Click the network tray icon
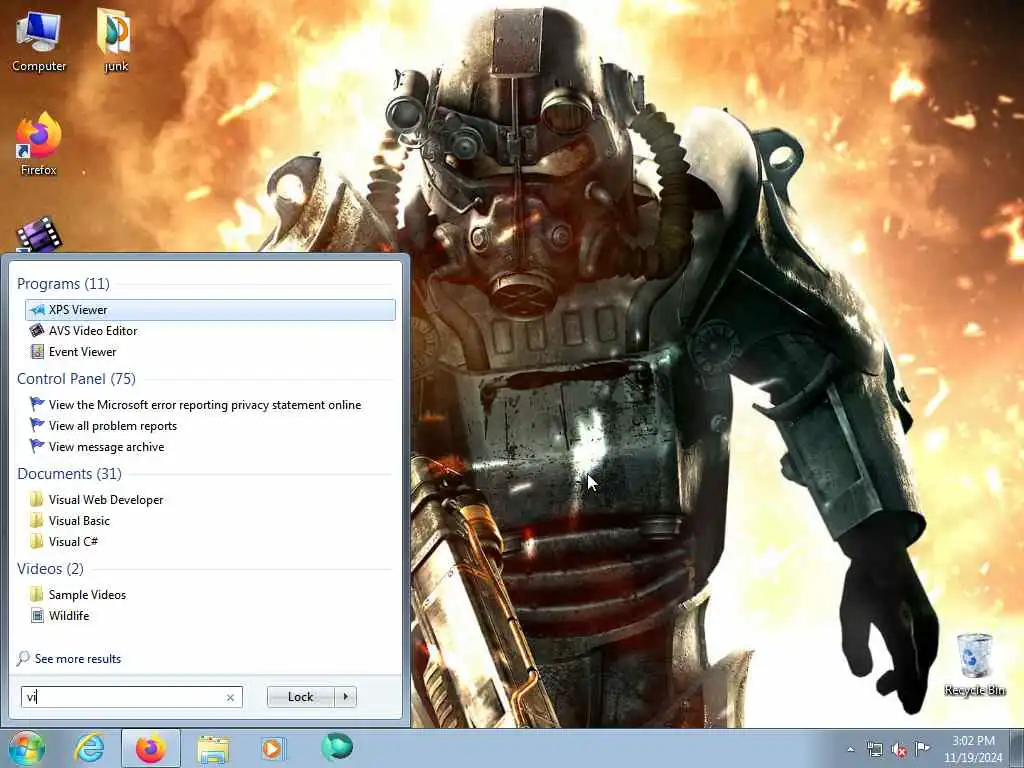The height and width of the screenshot is (768, 1024). tap(874, 749)
